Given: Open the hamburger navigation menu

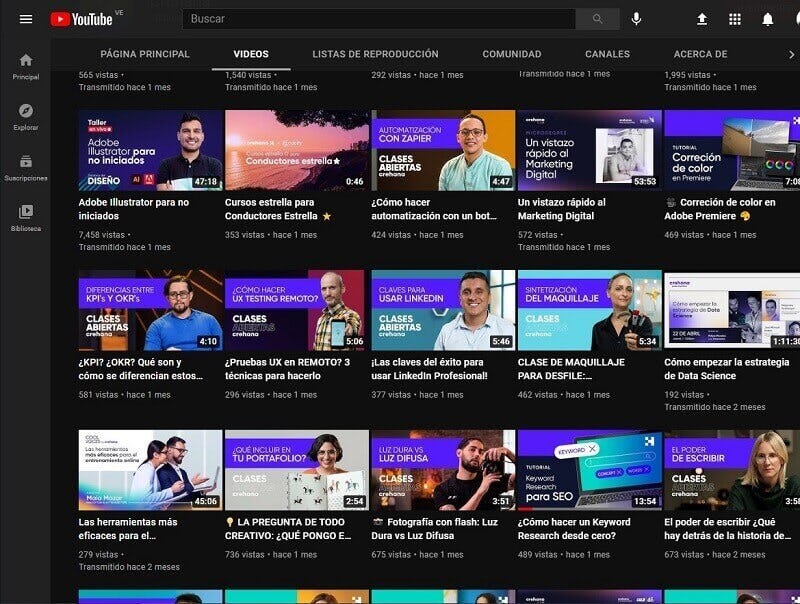Looking at the screenshot, I should (x=26, y=17).
